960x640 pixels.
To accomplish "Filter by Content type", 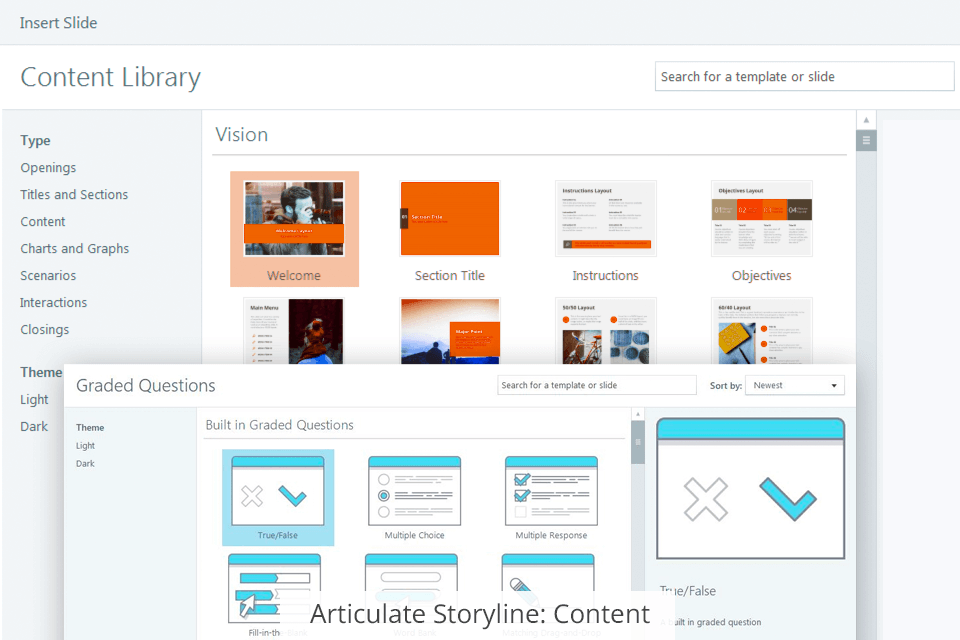I will click(x=43, y=222).
